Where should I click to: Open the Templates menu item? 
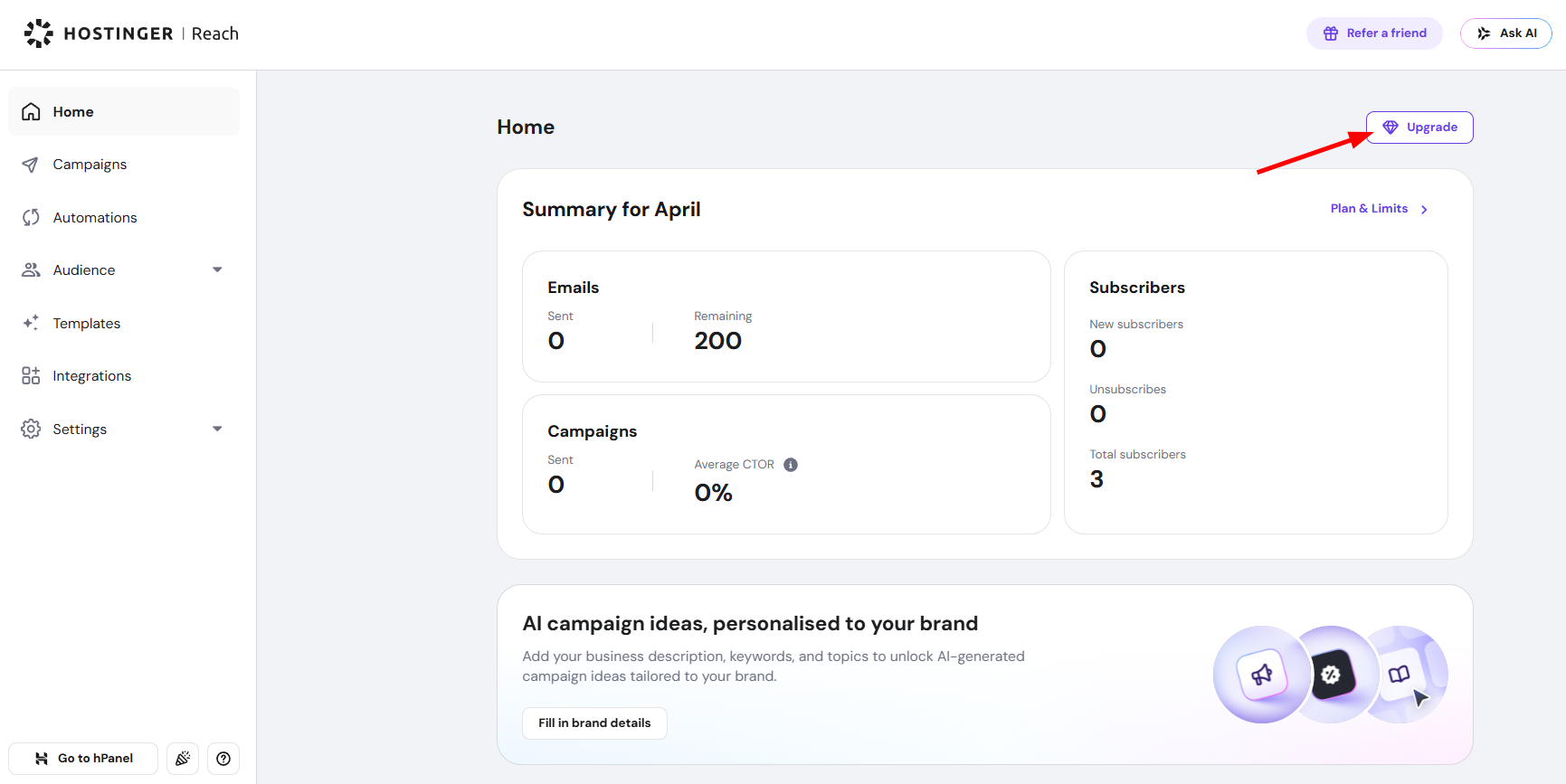87,324
